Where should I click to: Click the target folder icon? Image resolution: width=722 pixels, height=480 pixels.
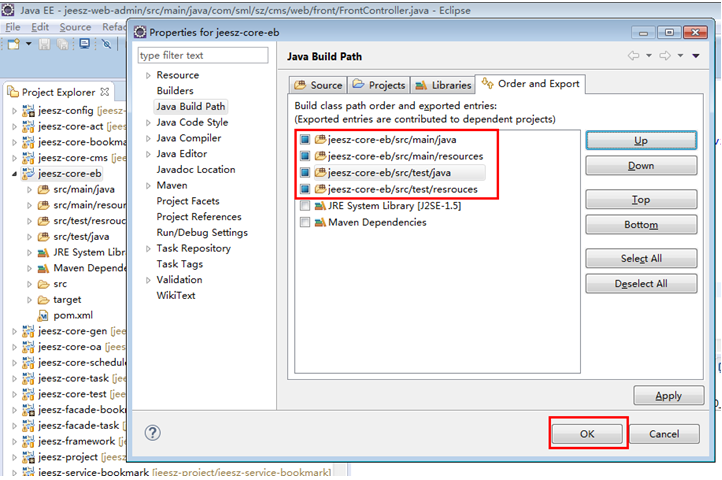point(43,300)
